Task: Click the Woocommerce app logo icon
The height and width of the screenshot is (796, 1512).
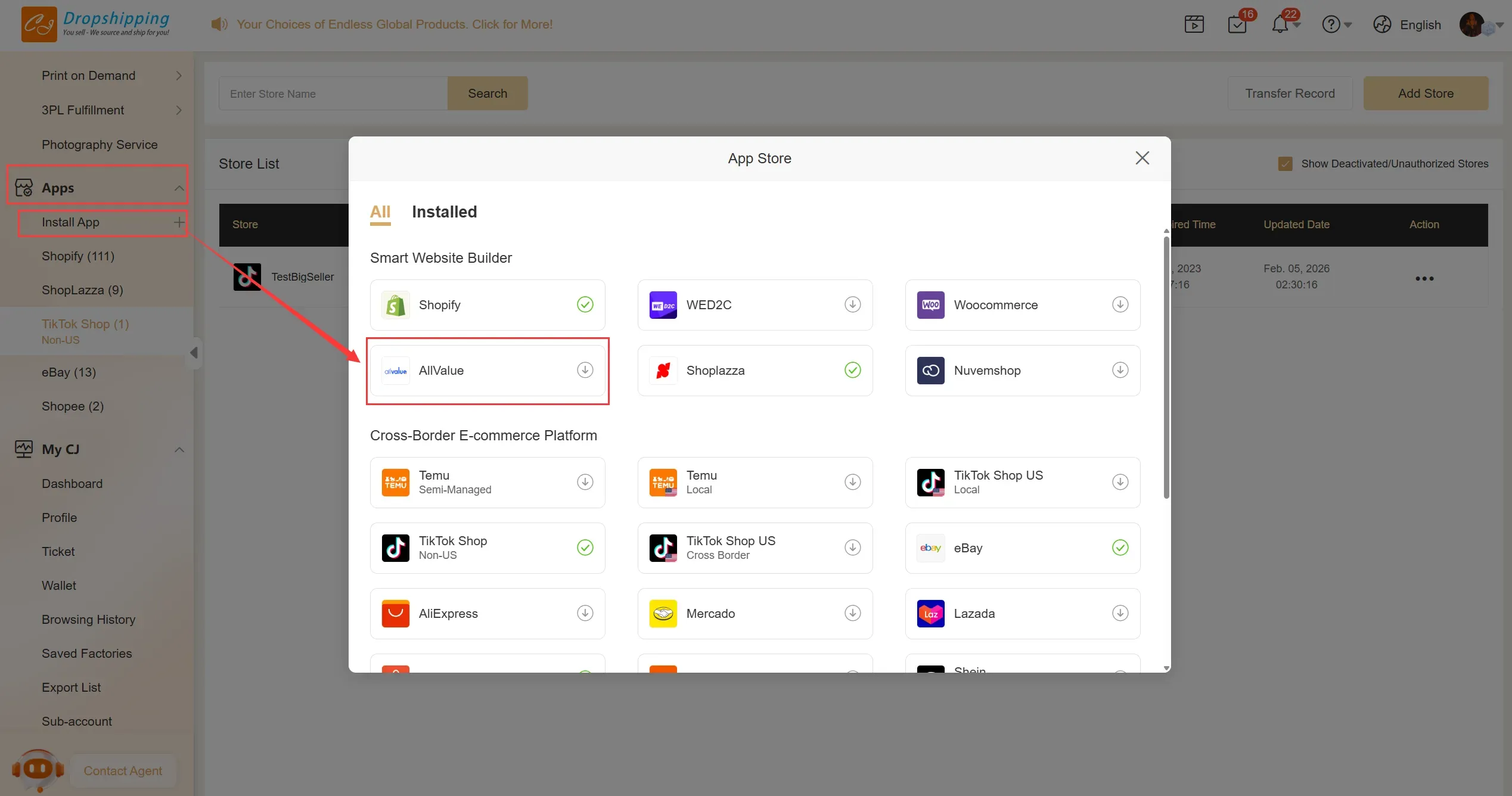Action: pos(930,305)
